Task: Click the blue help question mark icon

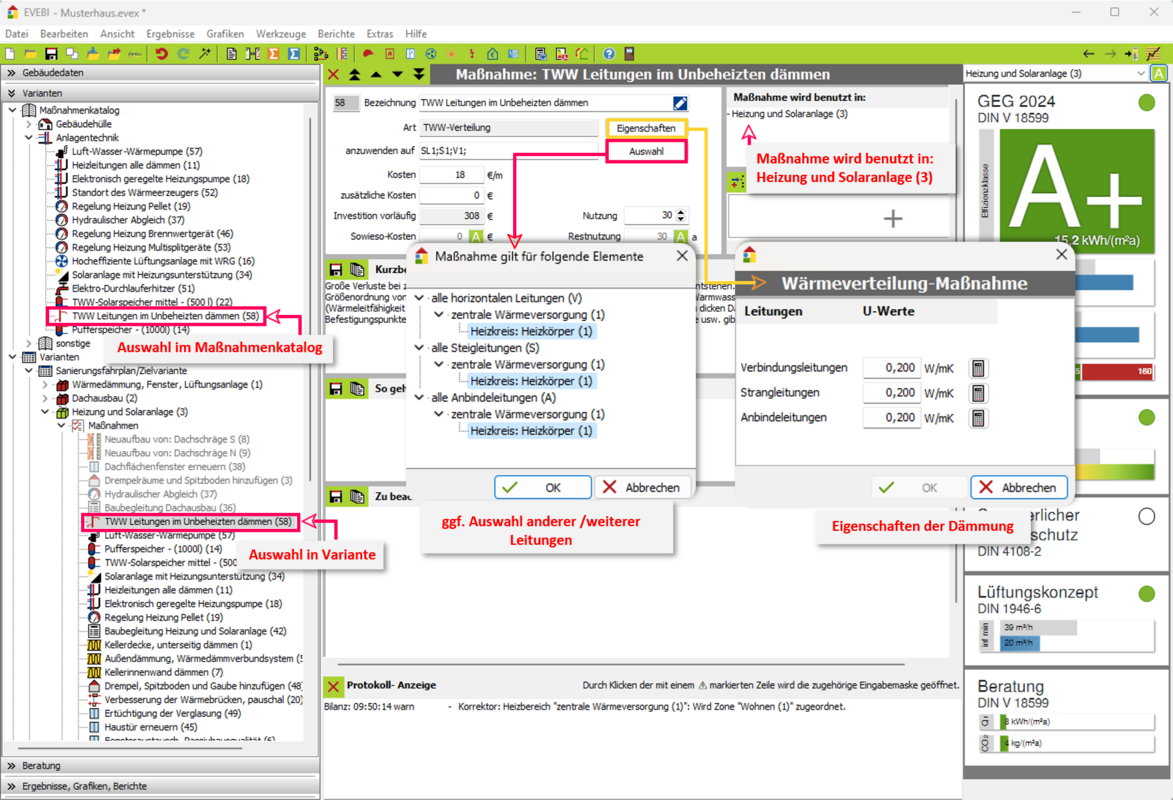Action: (x=609, y=54)
